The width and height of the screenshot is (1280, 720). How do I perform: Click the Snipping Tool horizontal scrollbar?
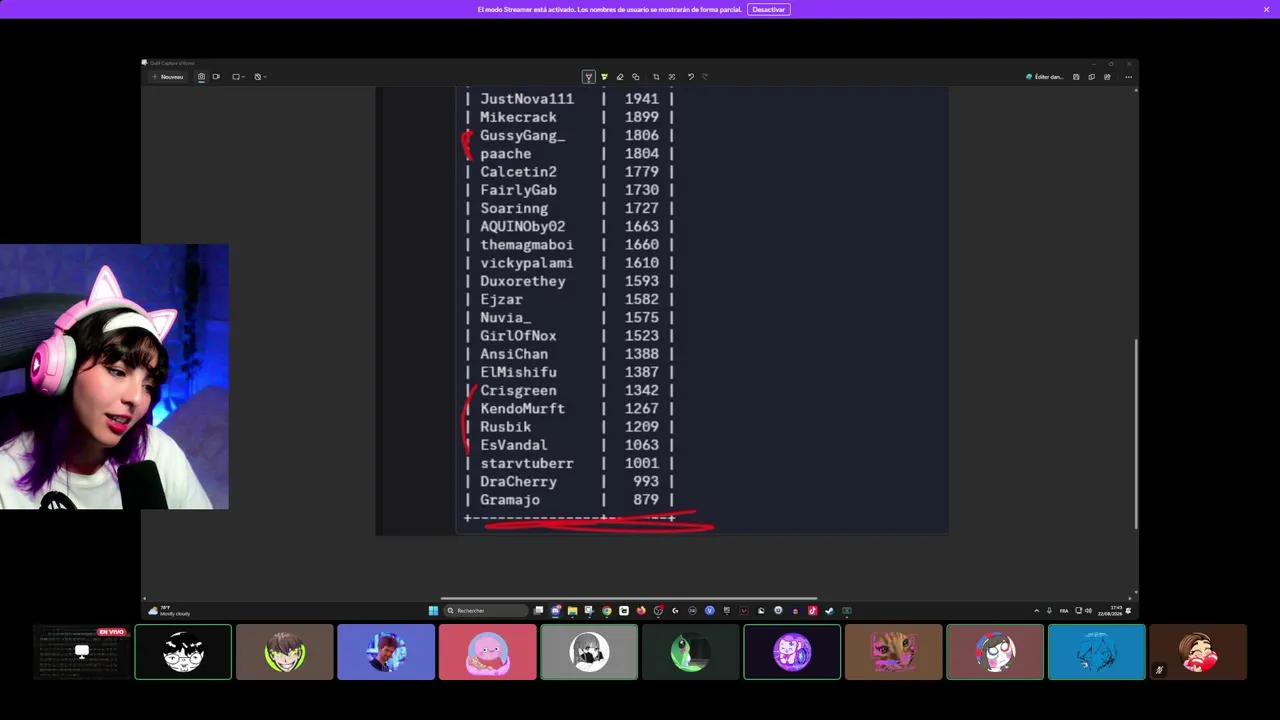pos(629,599)
